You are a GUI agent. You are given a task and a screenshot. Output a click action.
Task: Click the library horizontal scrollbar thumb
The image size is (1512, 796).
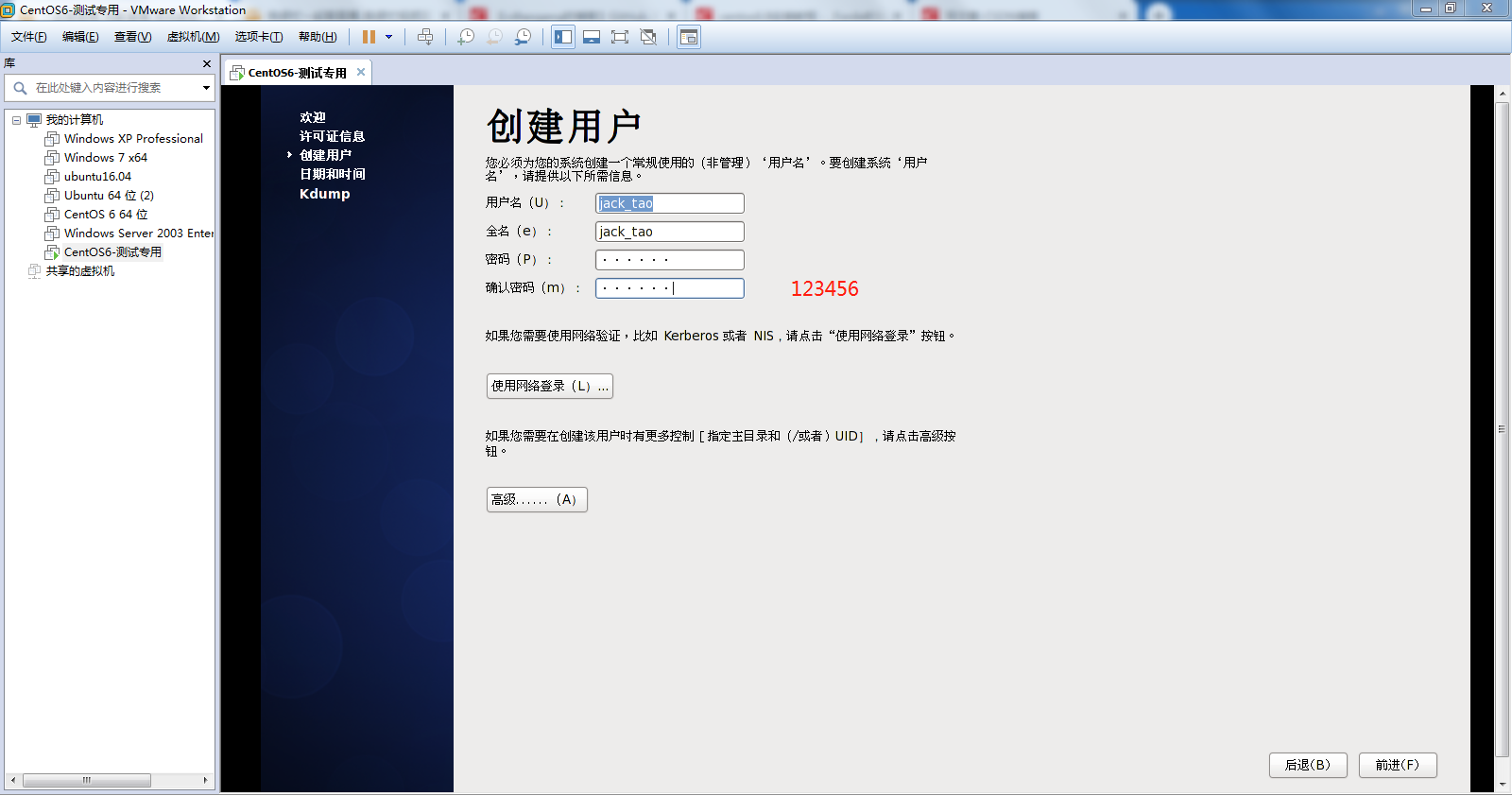pyautogui.click(x=86, y=781)
